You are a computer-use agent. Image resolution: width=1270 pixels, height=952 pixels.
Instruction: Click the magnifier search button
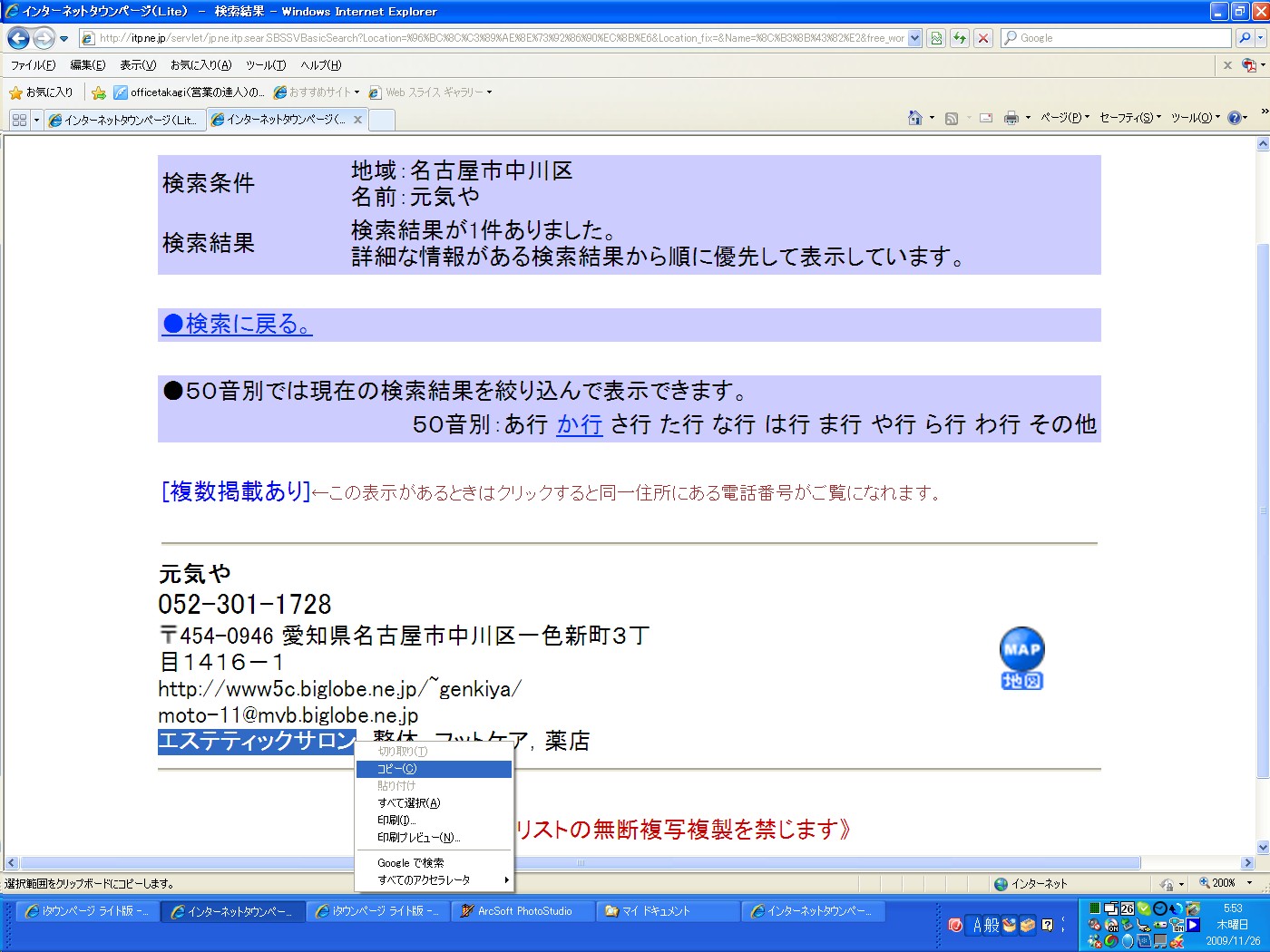(x=1245, y=38)
